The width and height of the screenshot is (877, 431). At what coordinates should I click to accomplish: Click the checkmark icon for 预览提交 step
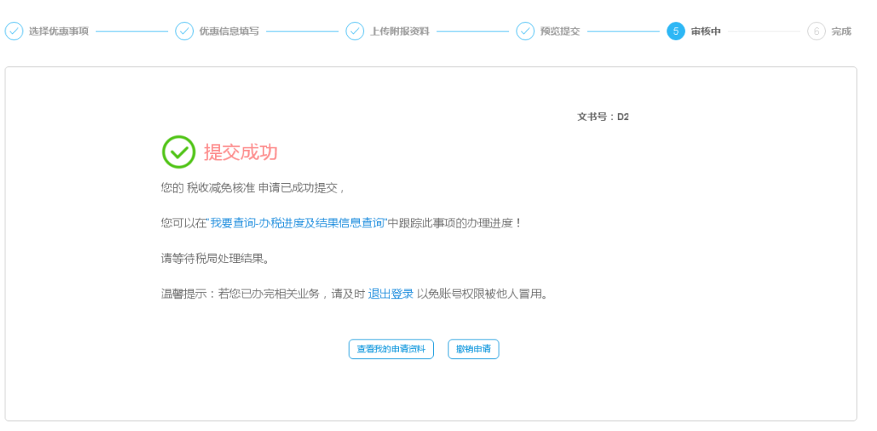pyautogui.click(x=525, y=31)
